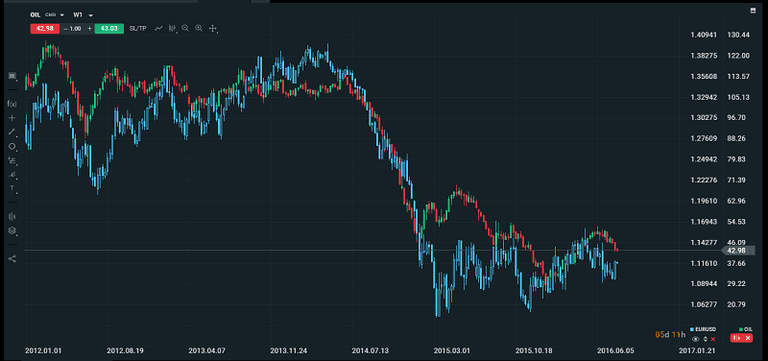768x361 pixels.
Task: Switch to line chart type icon
Action: click(158, 28)
